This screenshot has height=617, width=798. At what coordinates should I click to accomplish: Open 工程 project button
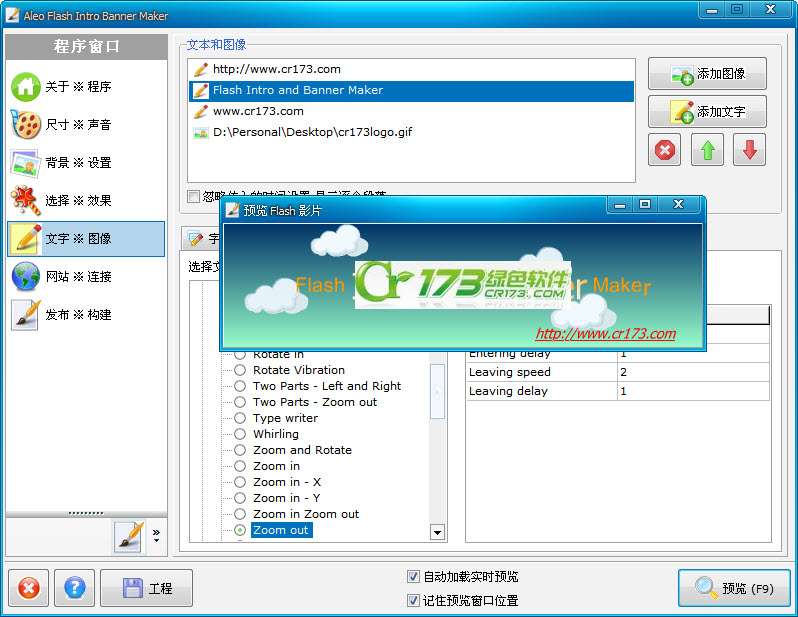click(x=147, y=588)
